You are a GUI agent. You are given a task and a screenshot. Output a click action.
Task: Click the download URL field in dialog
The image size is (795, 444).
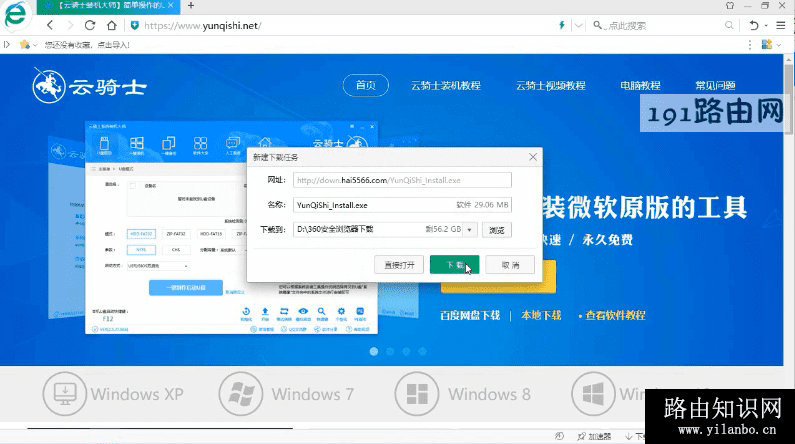(402, 180)
